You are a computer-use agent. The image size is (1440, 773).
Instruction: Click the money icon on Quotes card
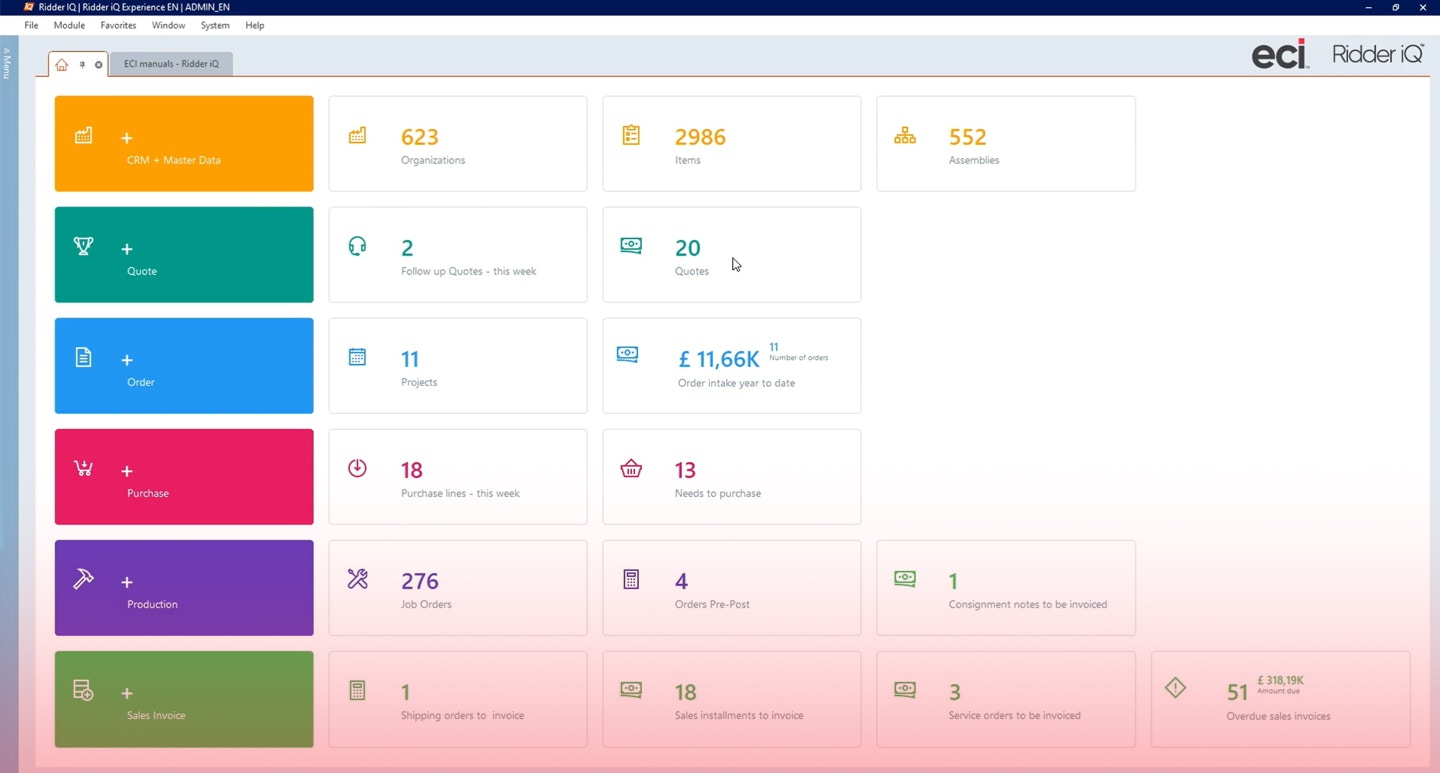631,245
